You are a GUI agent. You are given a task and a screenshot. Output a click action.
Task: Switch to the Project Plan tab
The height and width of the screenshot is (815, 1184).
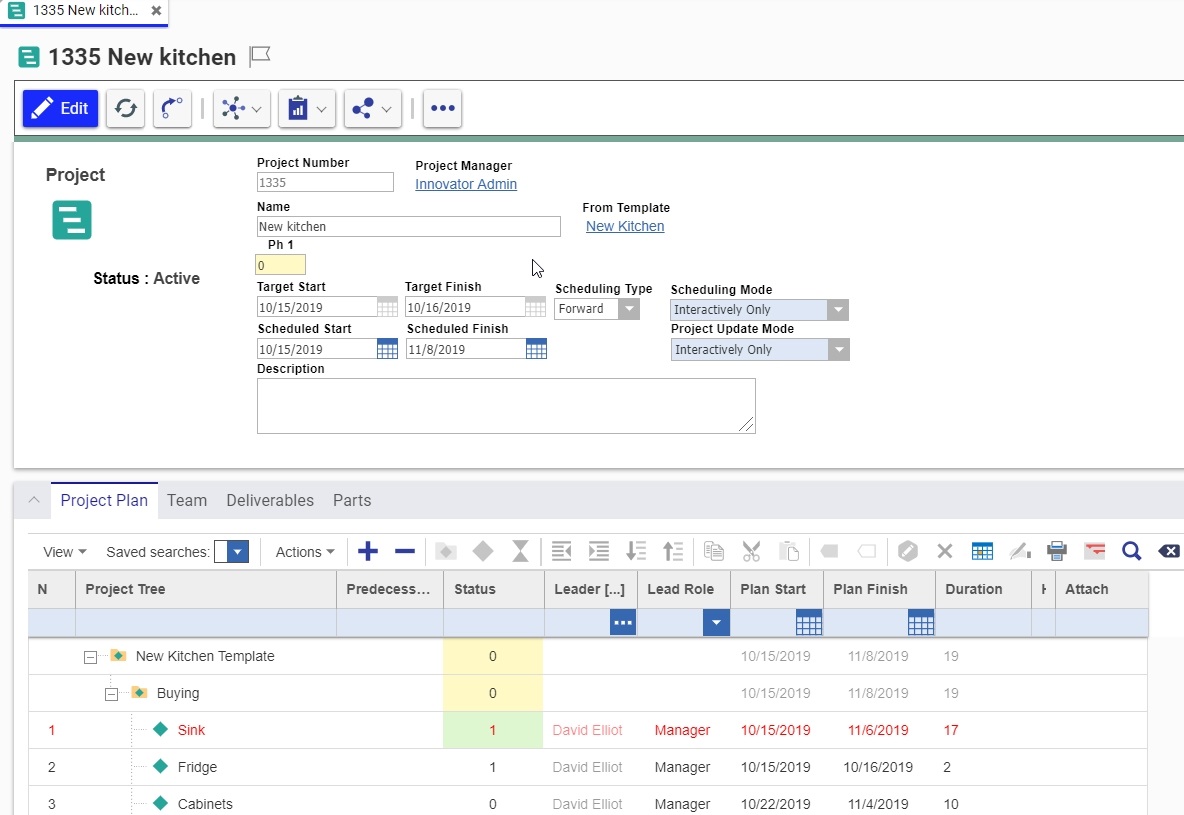tap(104, 500)
